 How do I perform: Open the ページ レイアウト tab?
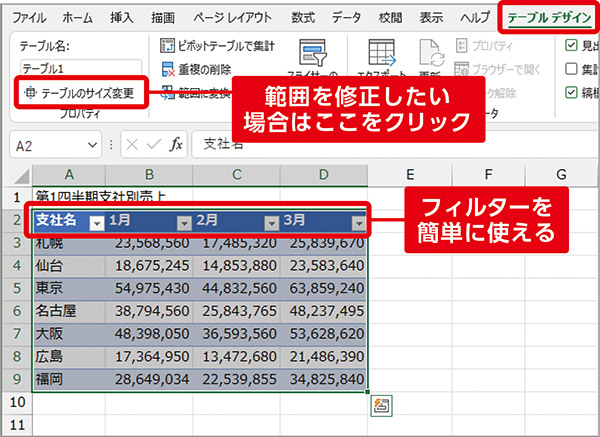(232, 18)
